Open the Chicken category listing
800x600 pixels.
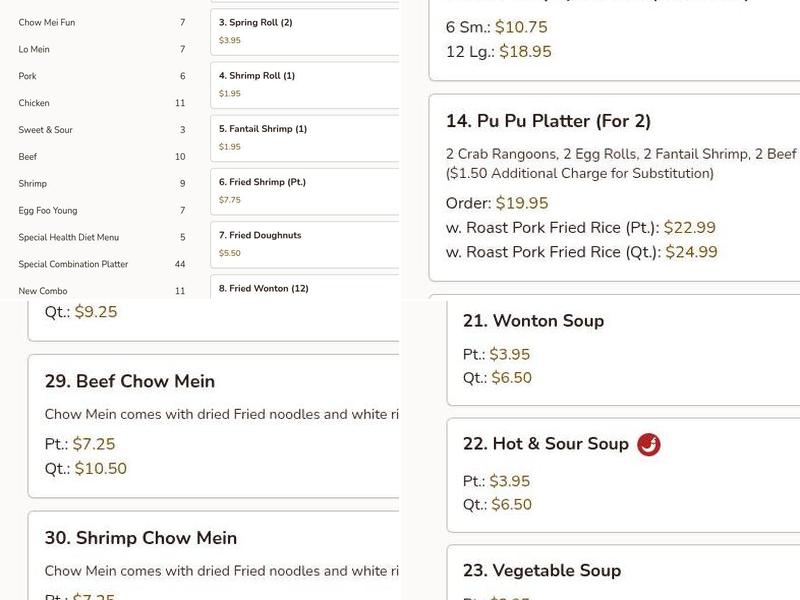tap(33, 102)
